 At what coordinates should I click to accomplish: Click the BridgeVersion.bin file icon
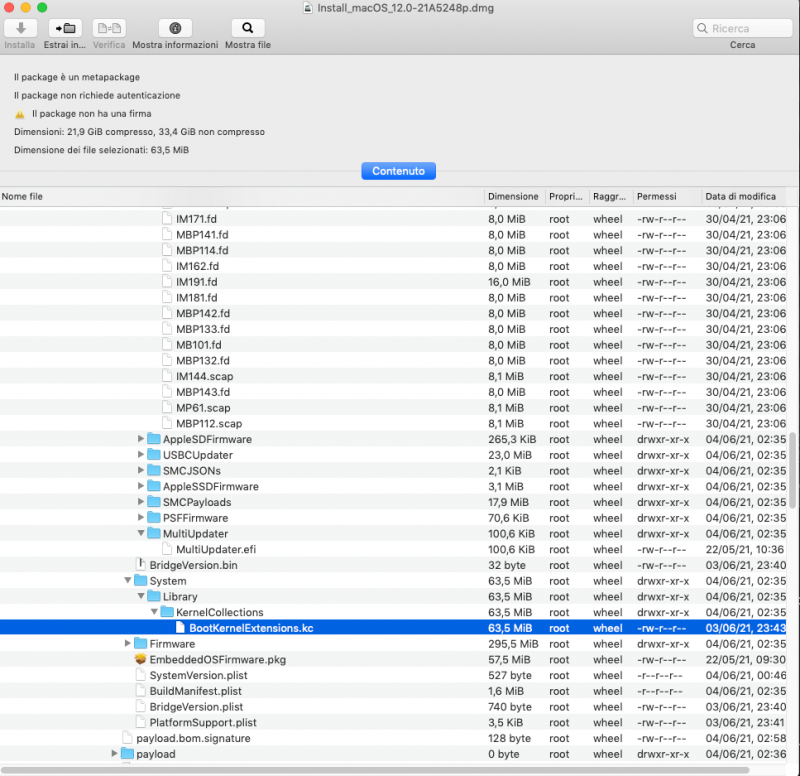pos(140,565)
